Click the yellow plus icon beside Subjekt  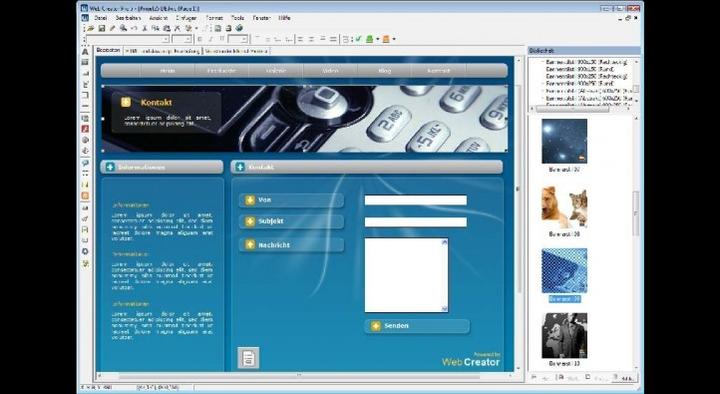tap(250, 221)
